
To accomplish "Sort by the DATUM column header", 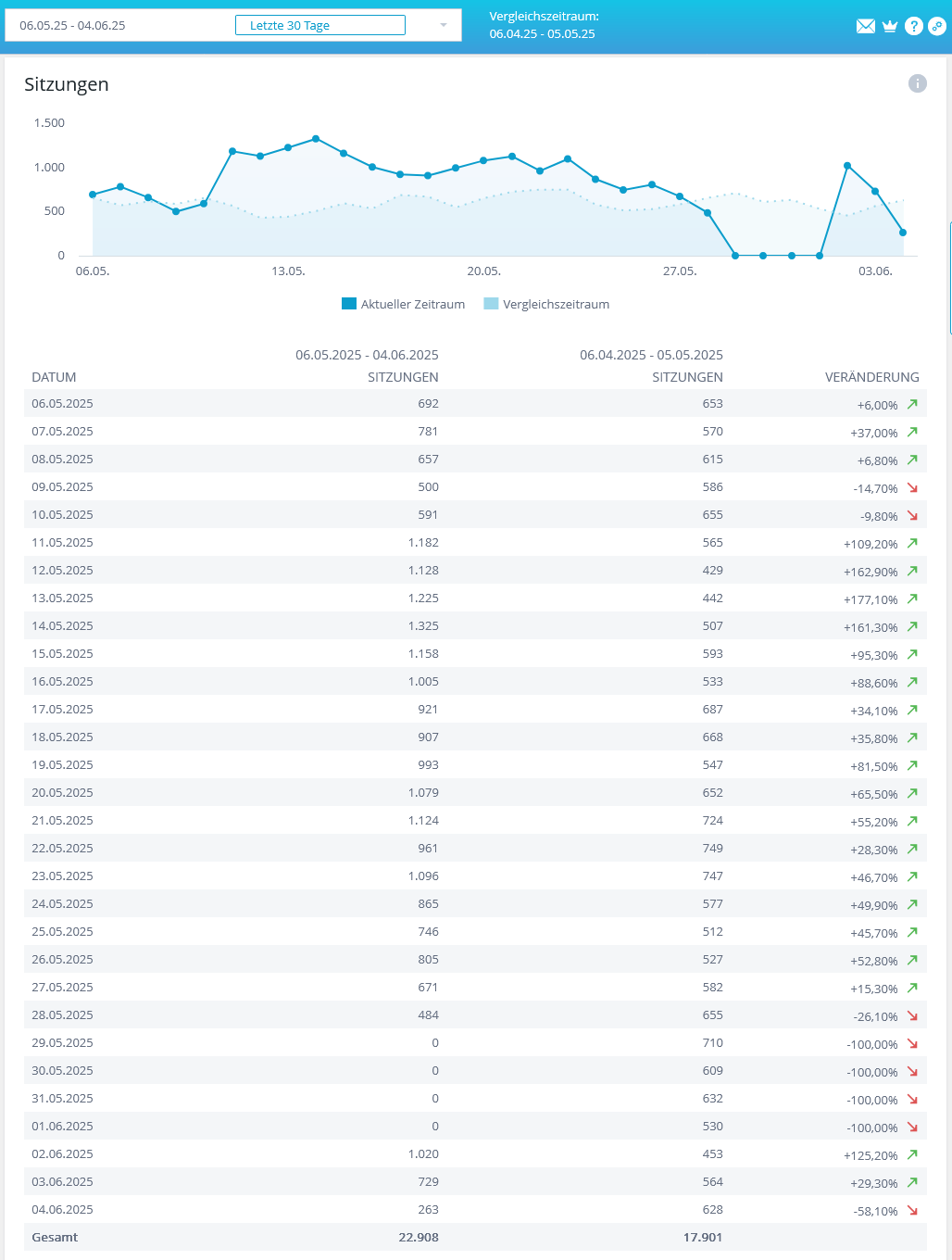I will click(x=54, y=377).
